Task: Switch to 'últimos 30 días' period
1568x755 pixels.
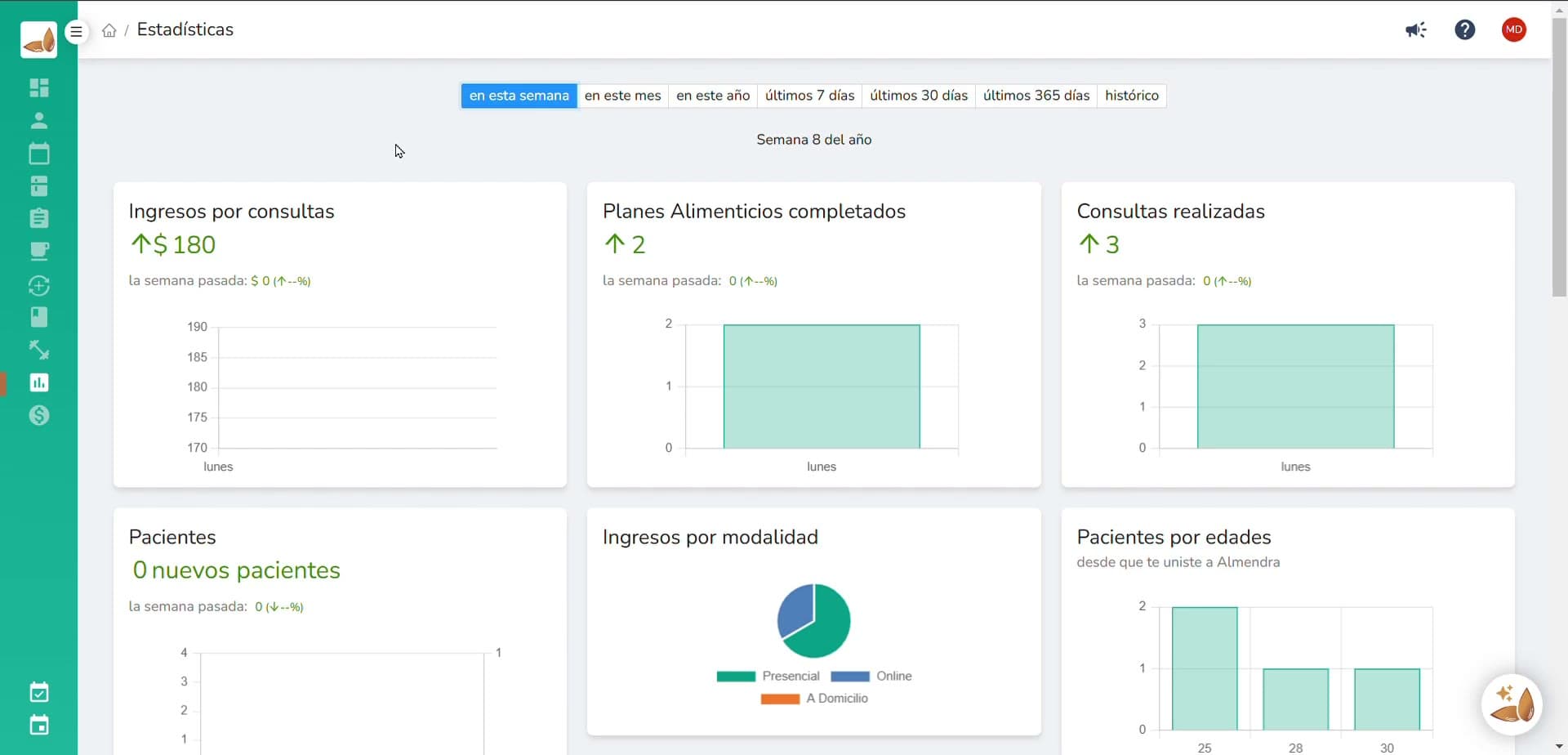Action: coord(918,96)
